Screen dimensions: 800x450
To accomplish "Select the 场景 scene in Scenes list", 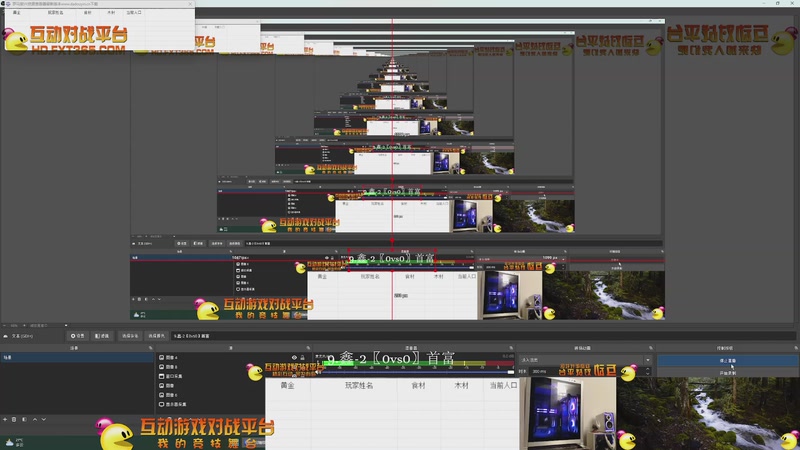I will (x=77, y=358).
